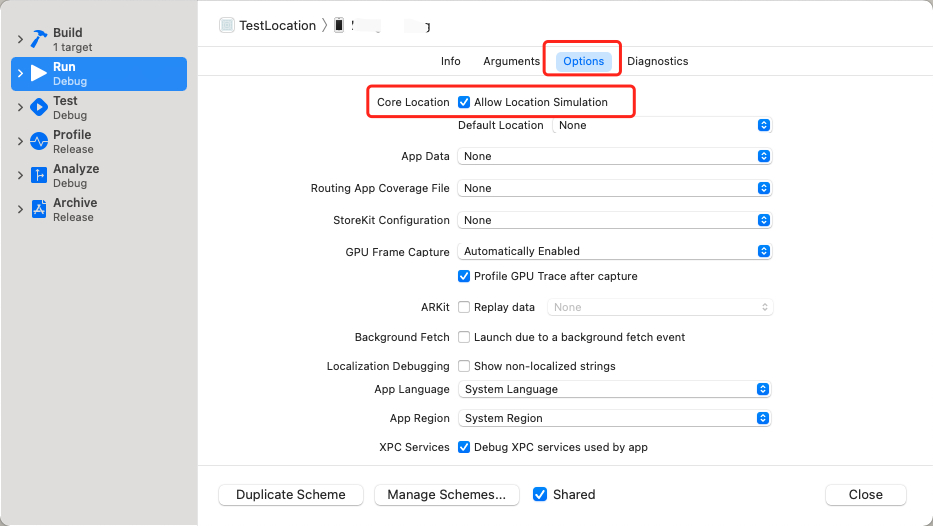Expand the Build action disclosure arrow

20,39
